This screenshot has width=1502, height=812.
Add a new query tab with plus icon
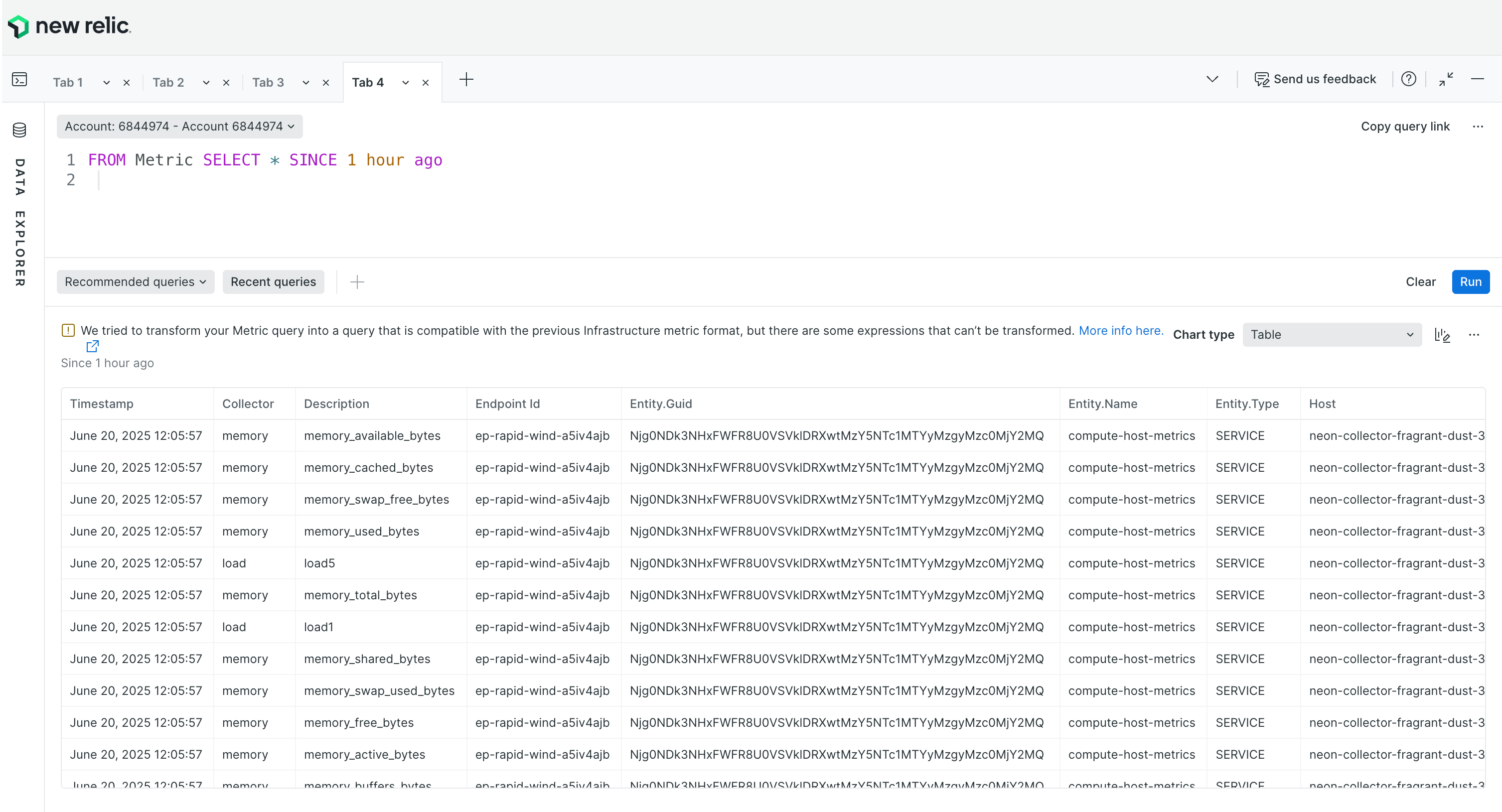466,79
